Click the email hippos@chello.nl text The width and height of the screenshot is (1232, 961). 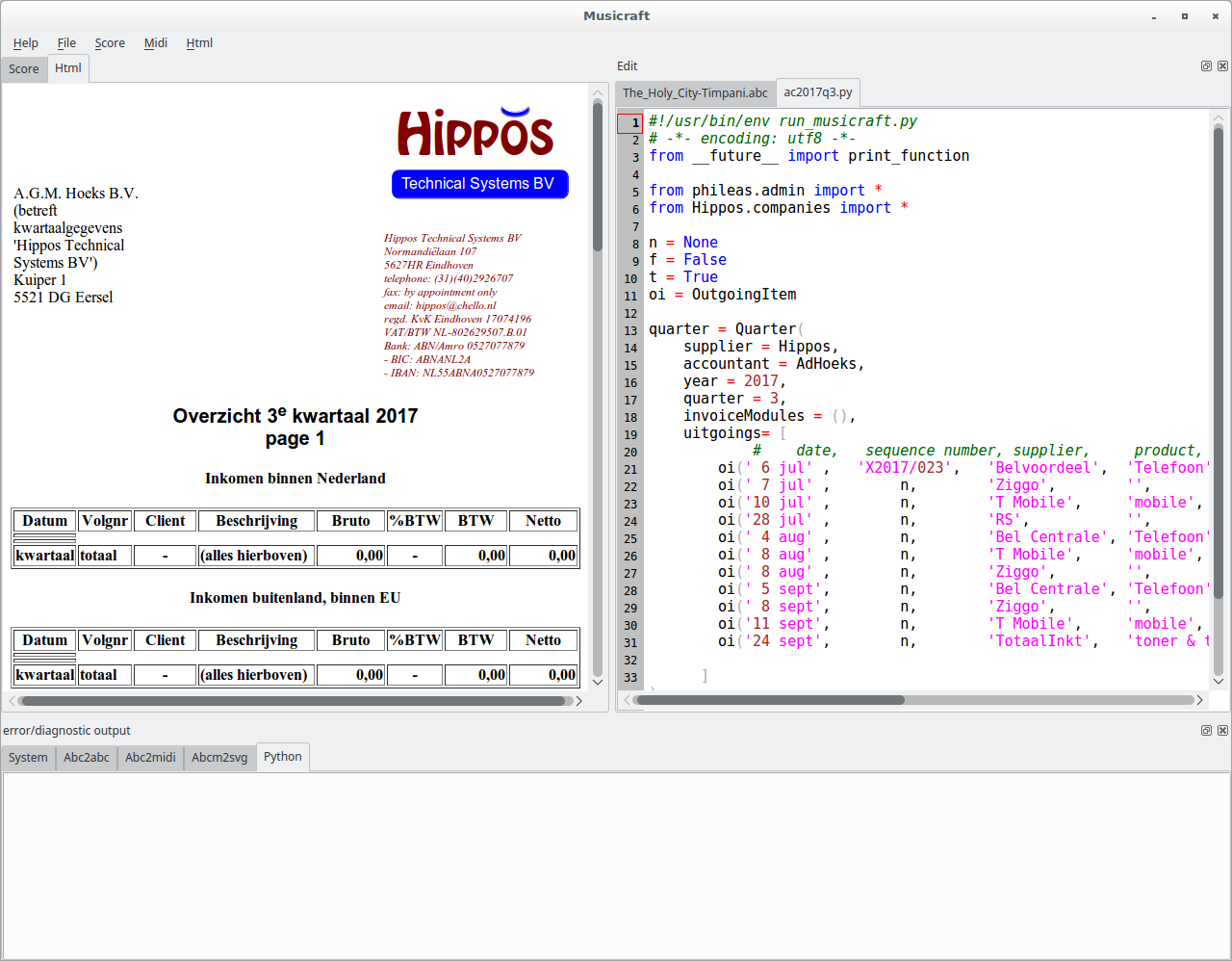coord(440,305)
